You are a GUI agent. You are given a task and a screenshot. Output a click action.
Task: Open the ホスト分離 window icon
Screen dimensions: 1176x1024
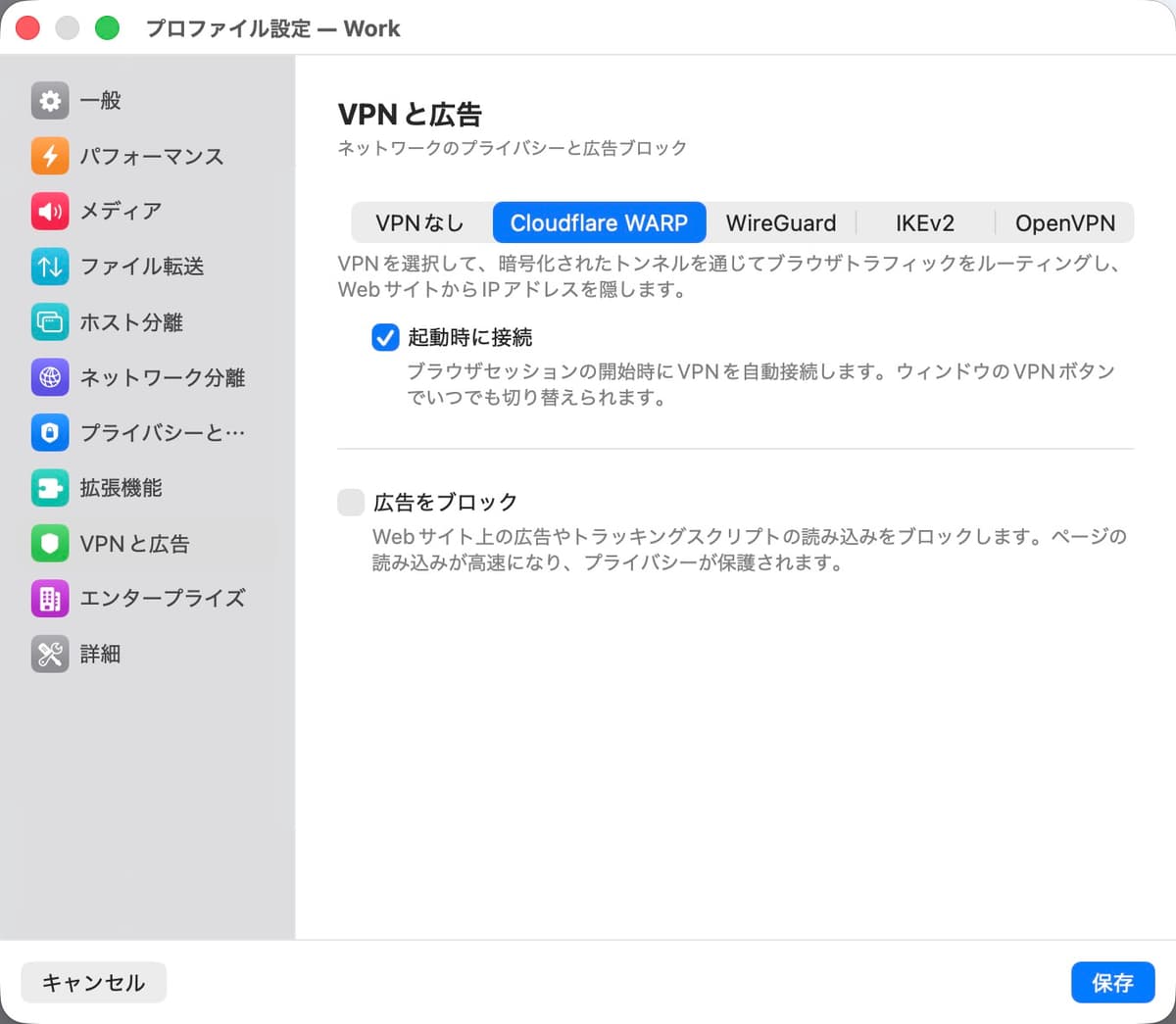pyautogui.click(x=50, y=321)
